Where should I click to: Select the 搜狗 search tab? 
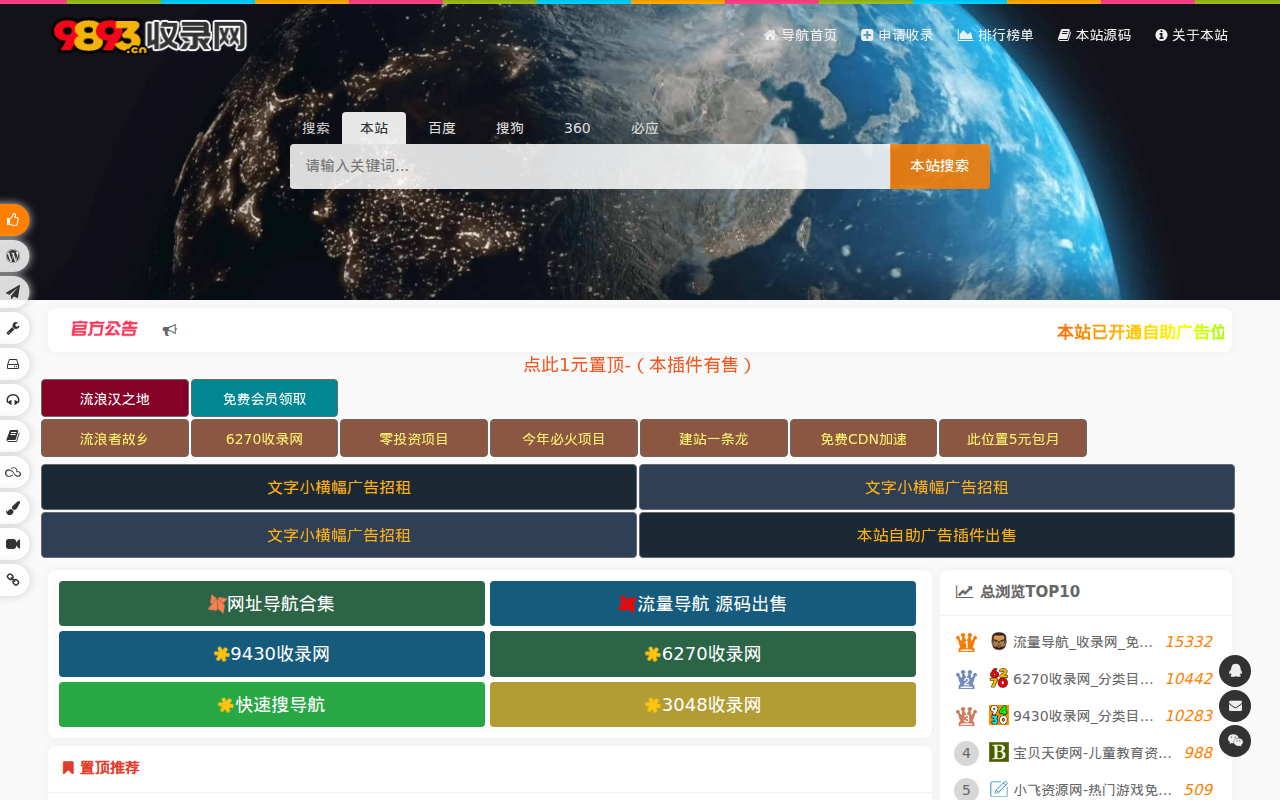[x=510, y=128]
